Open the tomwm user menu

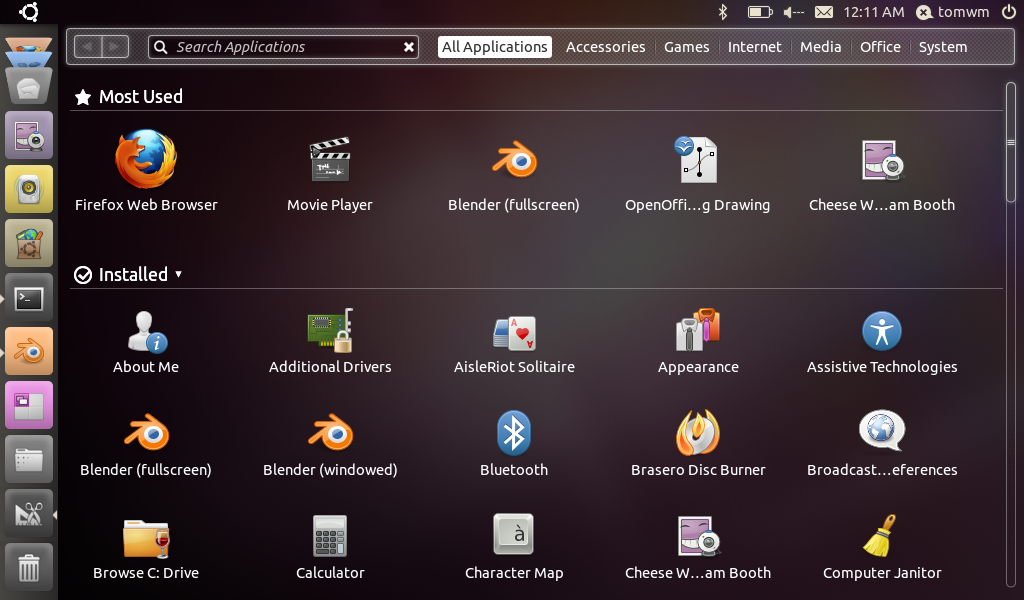pos(954,12)
